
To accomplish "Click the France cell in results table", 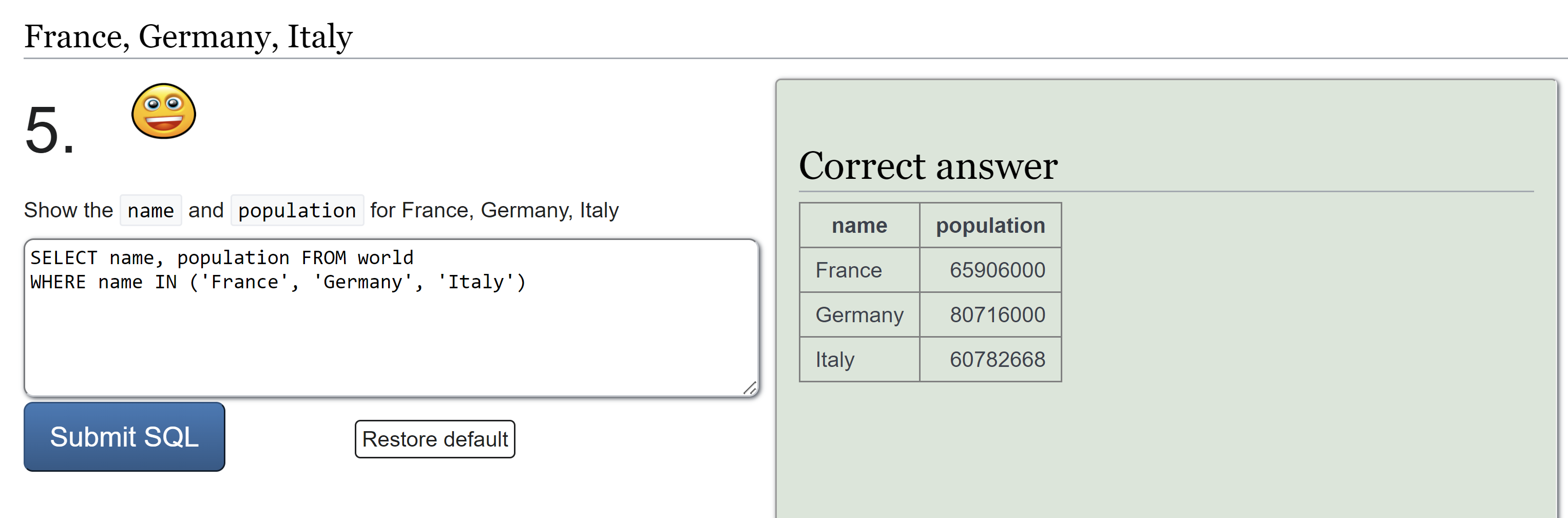I will click(849, 270).
